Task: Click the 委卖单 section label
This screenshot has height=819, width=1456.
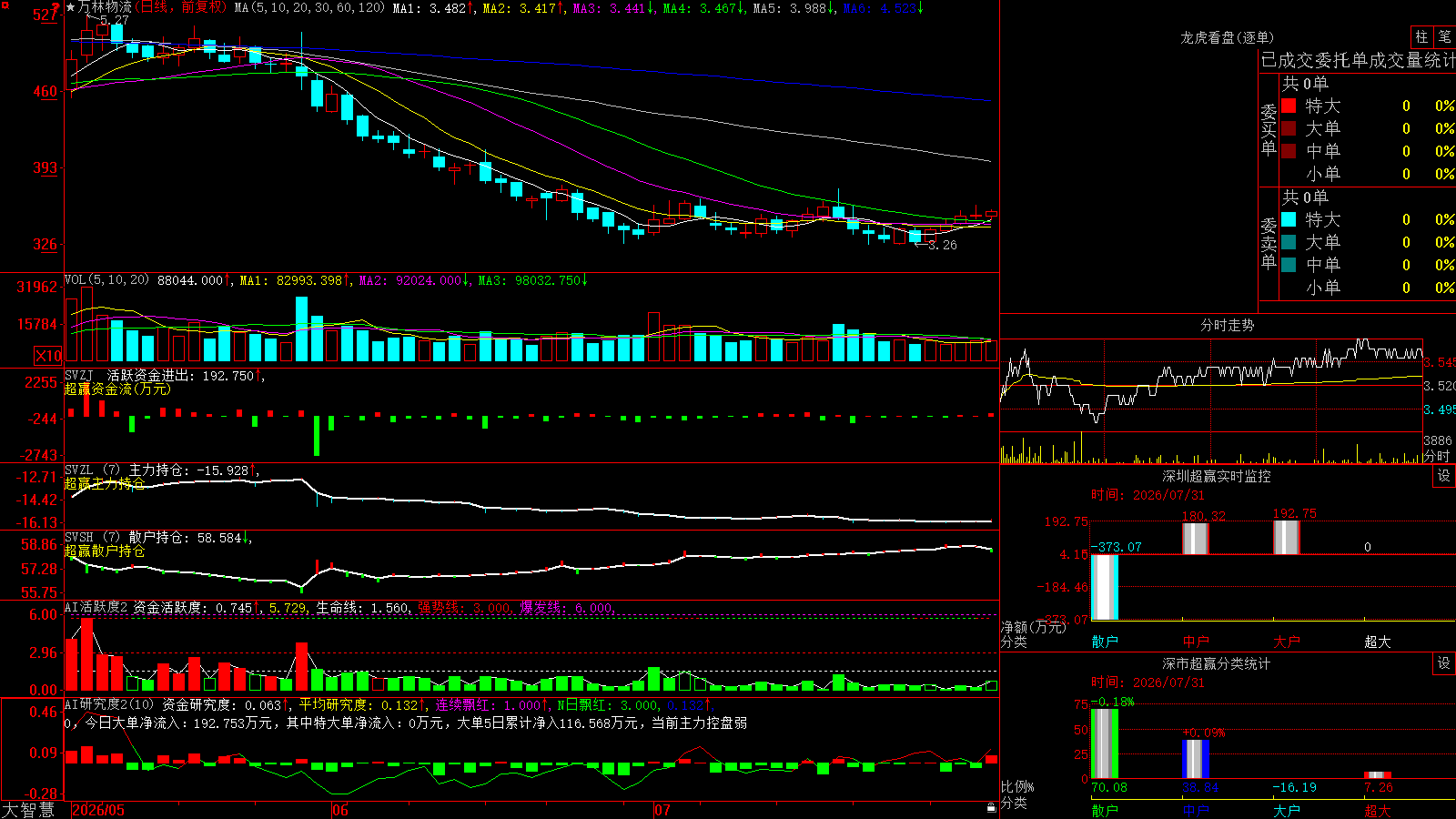Action: [x=1269, y=243]
